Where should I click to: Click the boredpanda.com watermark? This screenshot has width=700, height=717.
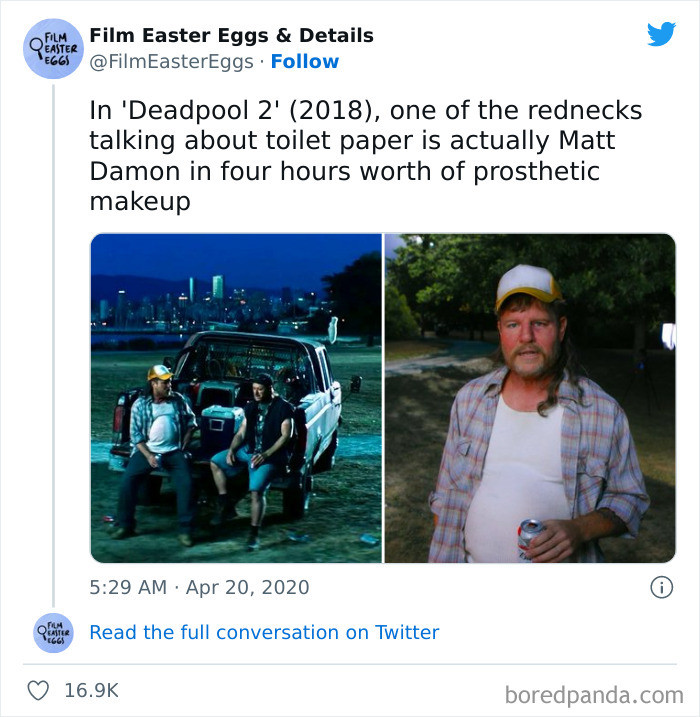(x=594, y=695)
